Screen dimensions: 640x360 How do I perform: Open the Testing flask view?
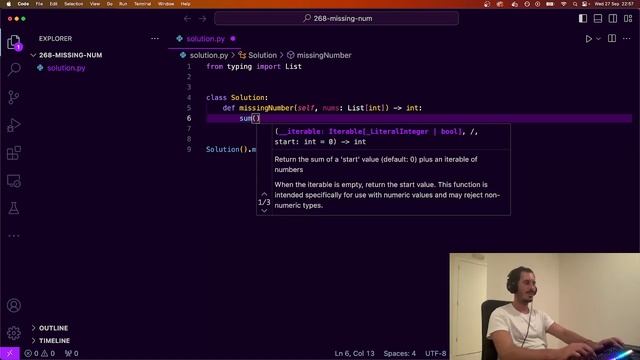coord(13,208)
